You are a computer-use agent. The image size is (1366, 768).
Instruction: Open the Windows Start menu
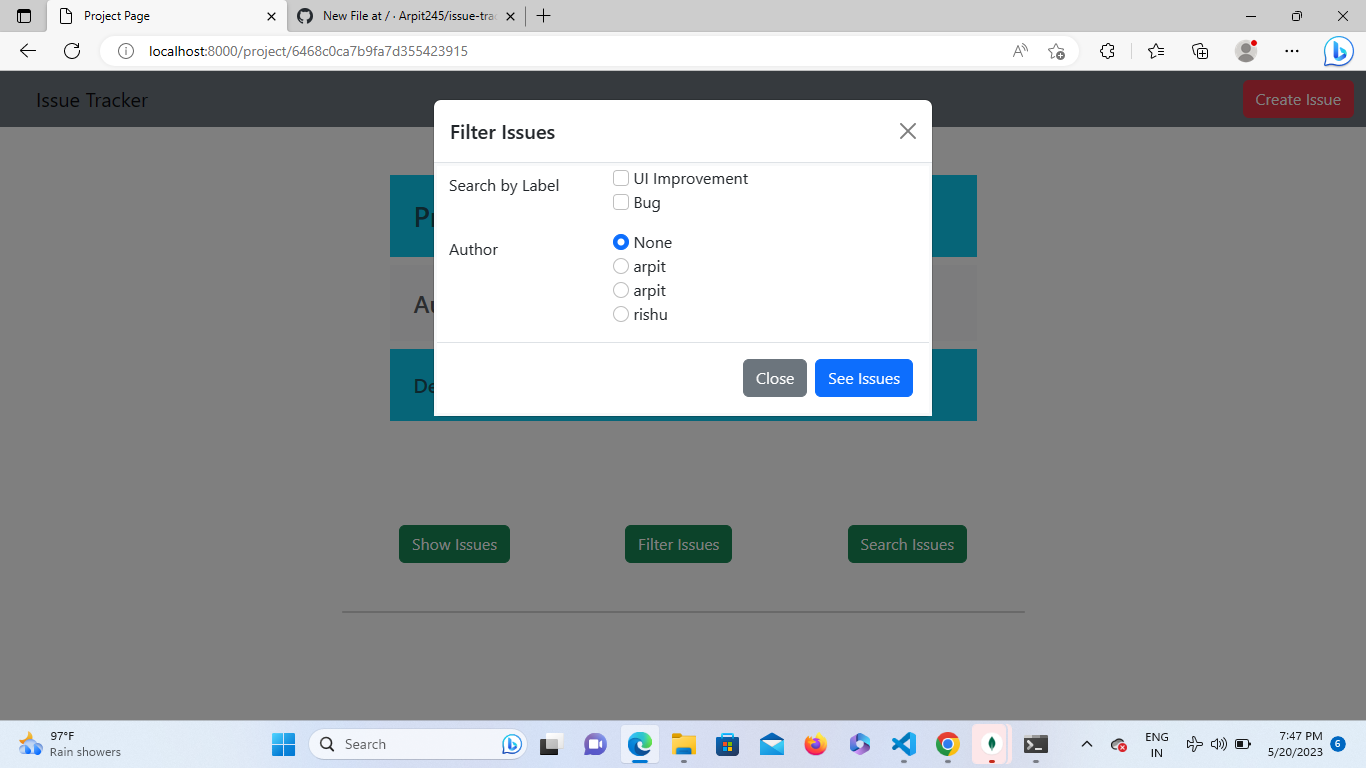coord(283,744)
